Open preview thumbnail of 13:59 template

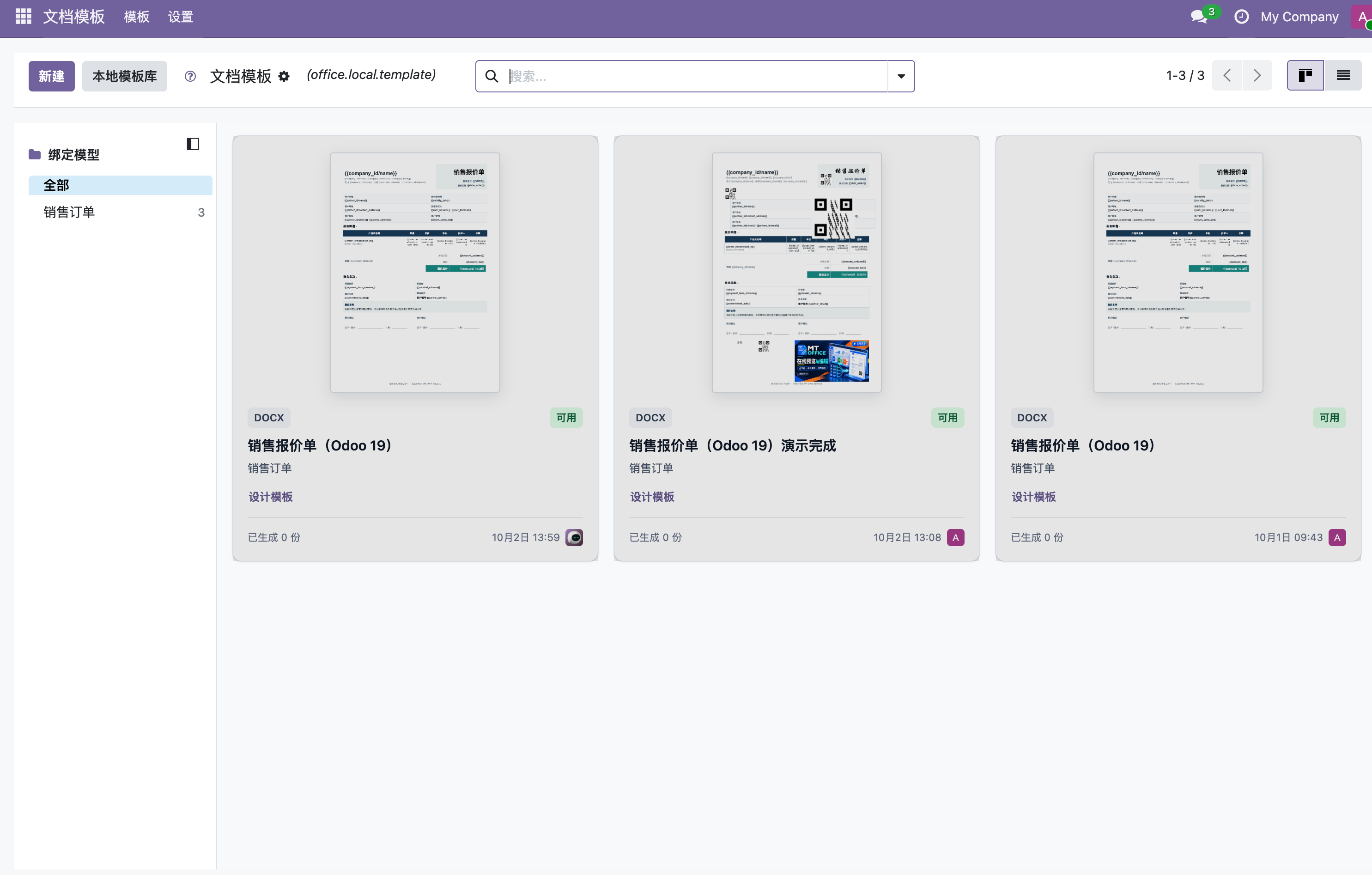click(x=415, y=272)
